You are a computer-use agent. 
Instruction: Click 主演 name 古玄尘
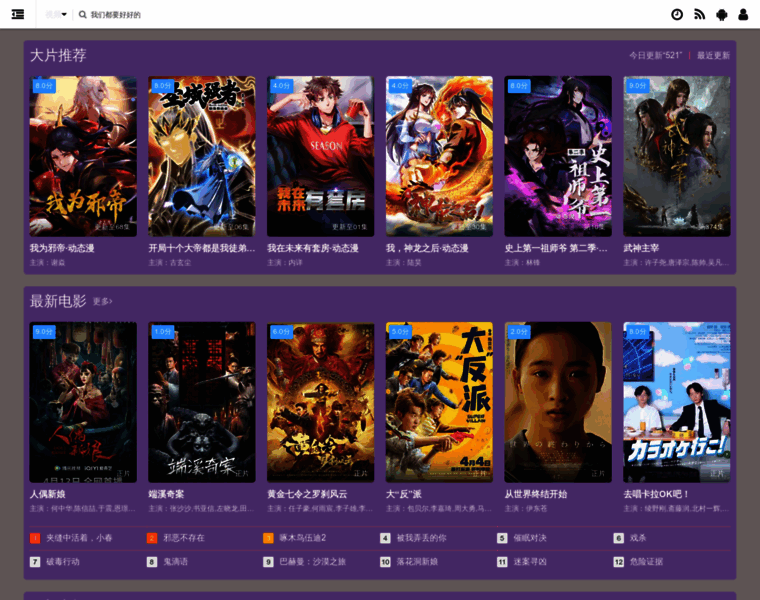180,263
